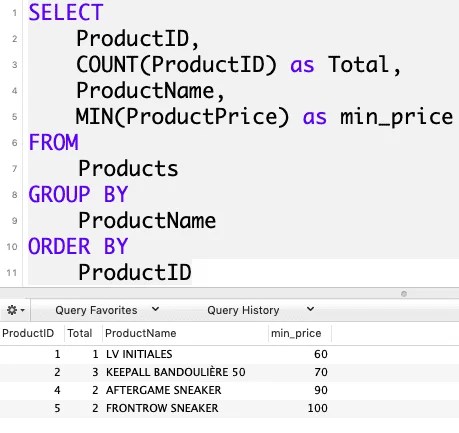Click Total value 2 in FRONTROW SNEAKER row
Image resolution: width=459 pixels, height=433 pixels.
[95, 408]
